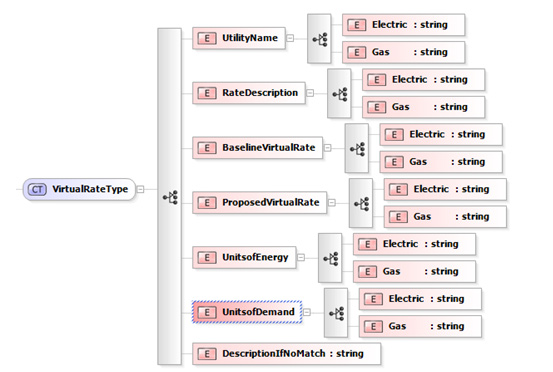This screenshot has width=553, height=372.
Task: Click the E icon of UtilityName
Action: tap(207, 38)
